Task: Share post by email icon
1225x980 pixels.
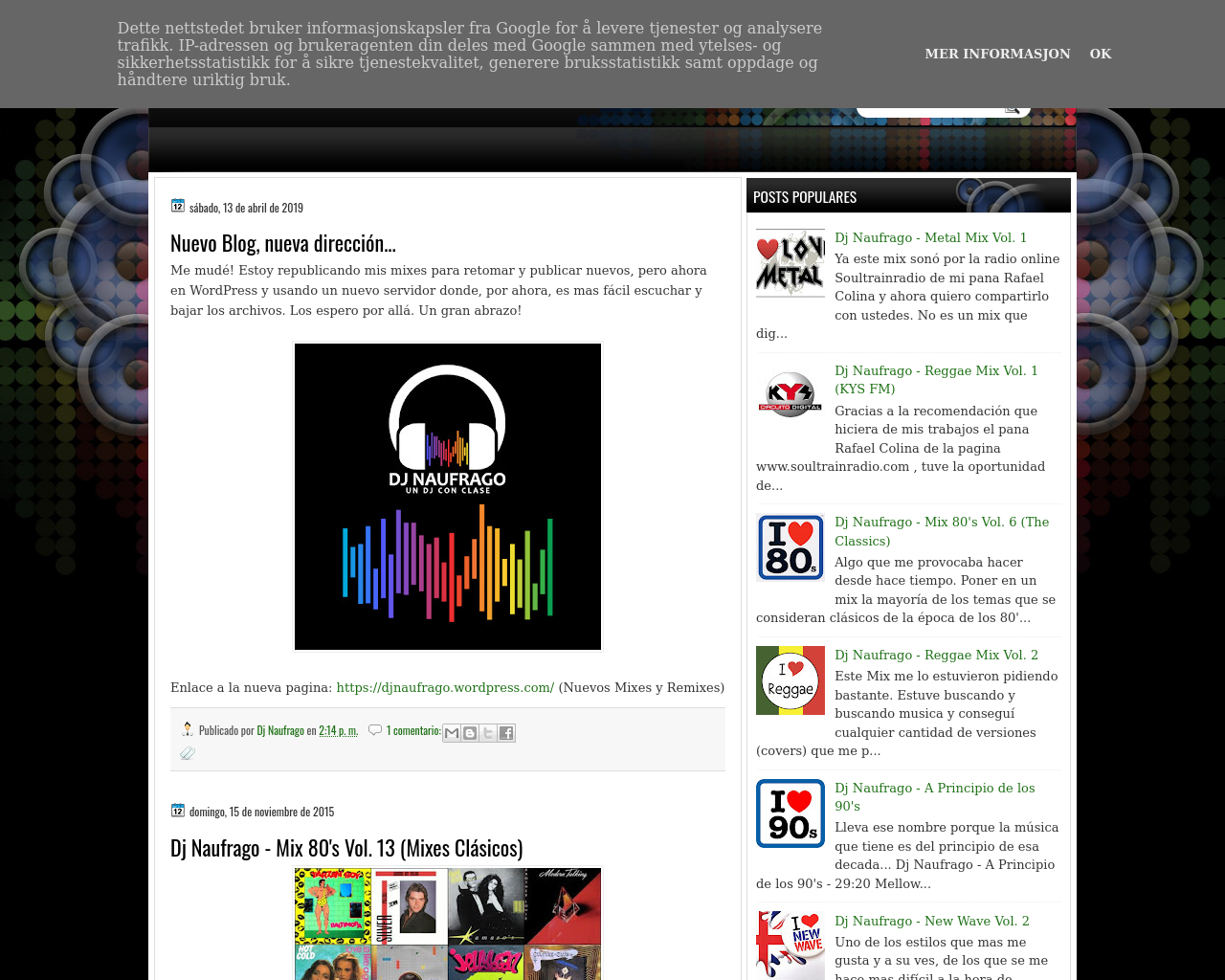Action: [452, 733]
